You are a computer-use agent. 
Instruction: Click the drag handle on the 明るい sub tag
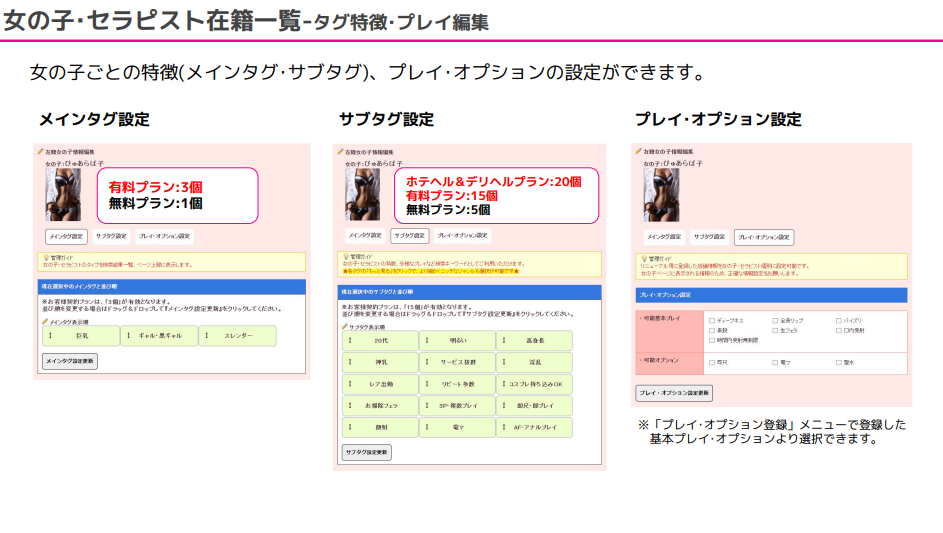427,340
